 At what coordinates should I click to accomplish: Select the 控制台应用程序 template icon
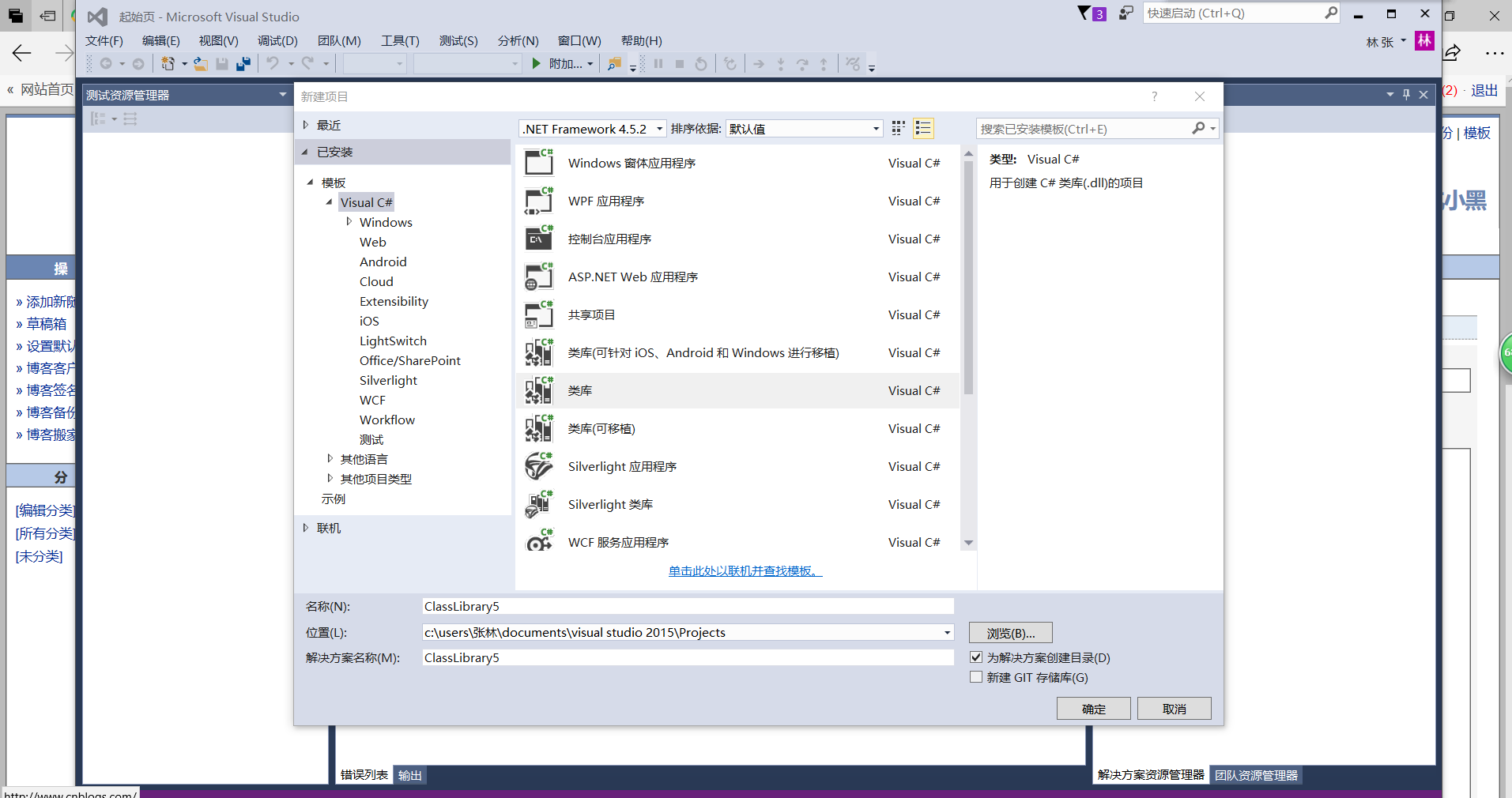(x=540, y=239)
